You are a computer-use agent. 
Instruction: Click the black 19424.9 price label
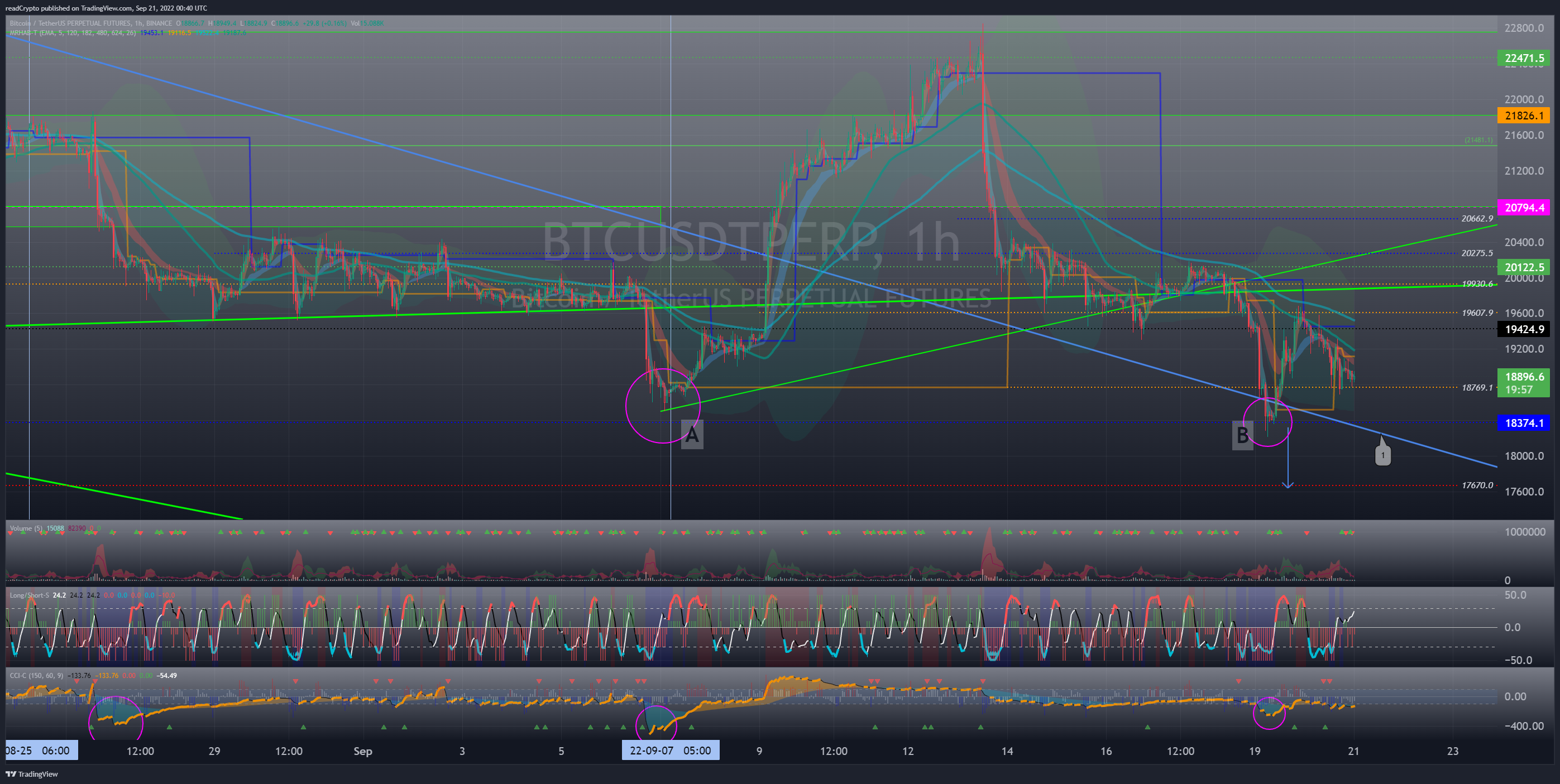click(x=1524, y=329)
